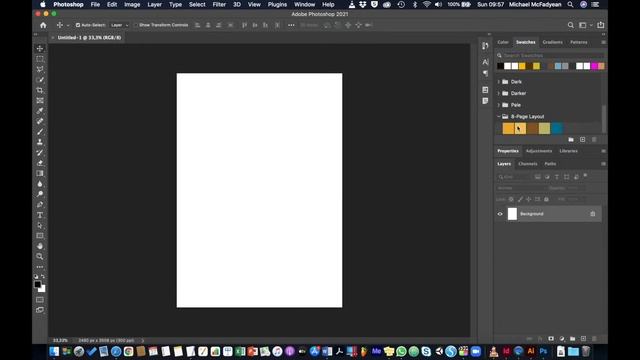
Task: Switch to the Channels tab
Action: click(527, 164)
